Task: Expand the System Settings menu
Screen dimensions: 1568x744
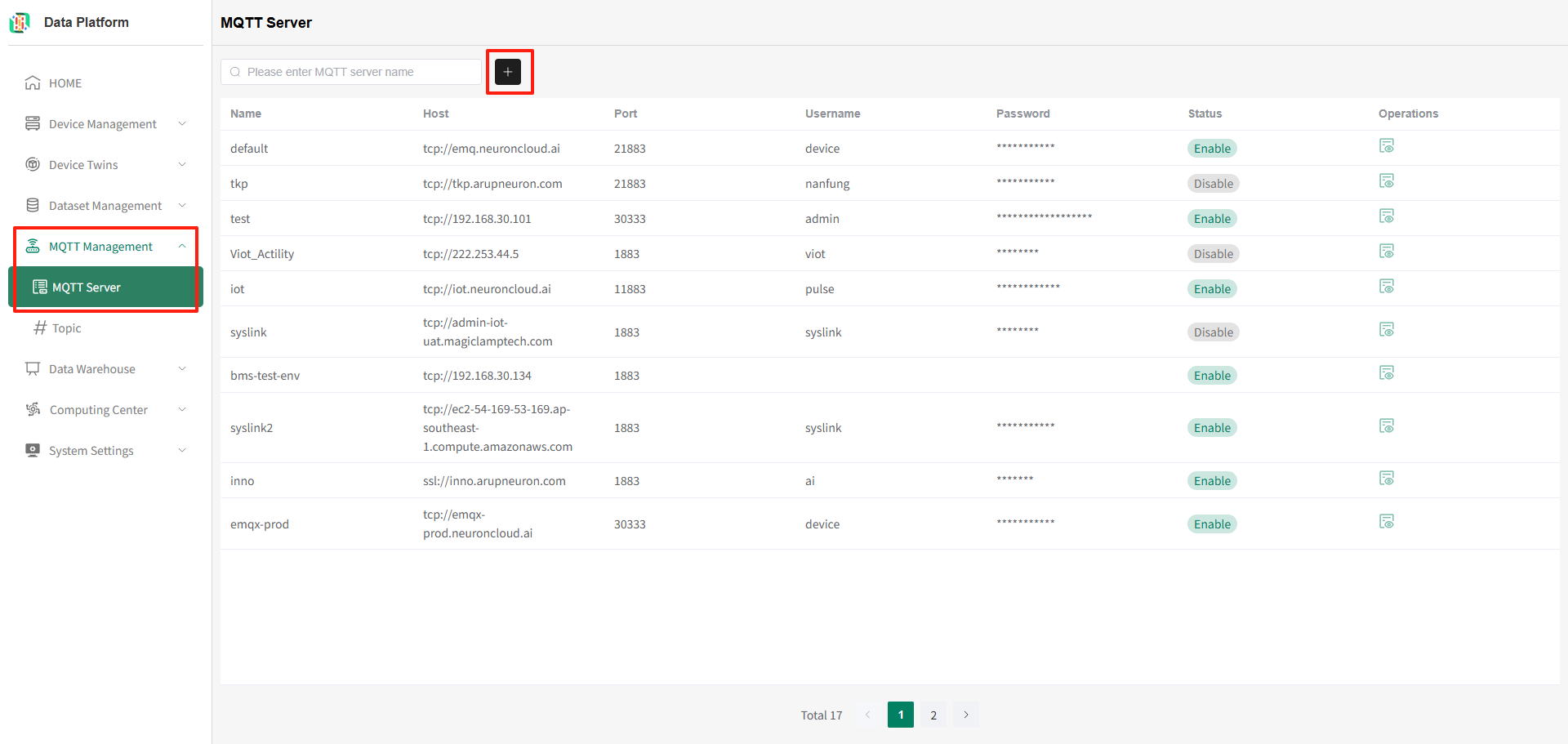Action: [105, 451]
